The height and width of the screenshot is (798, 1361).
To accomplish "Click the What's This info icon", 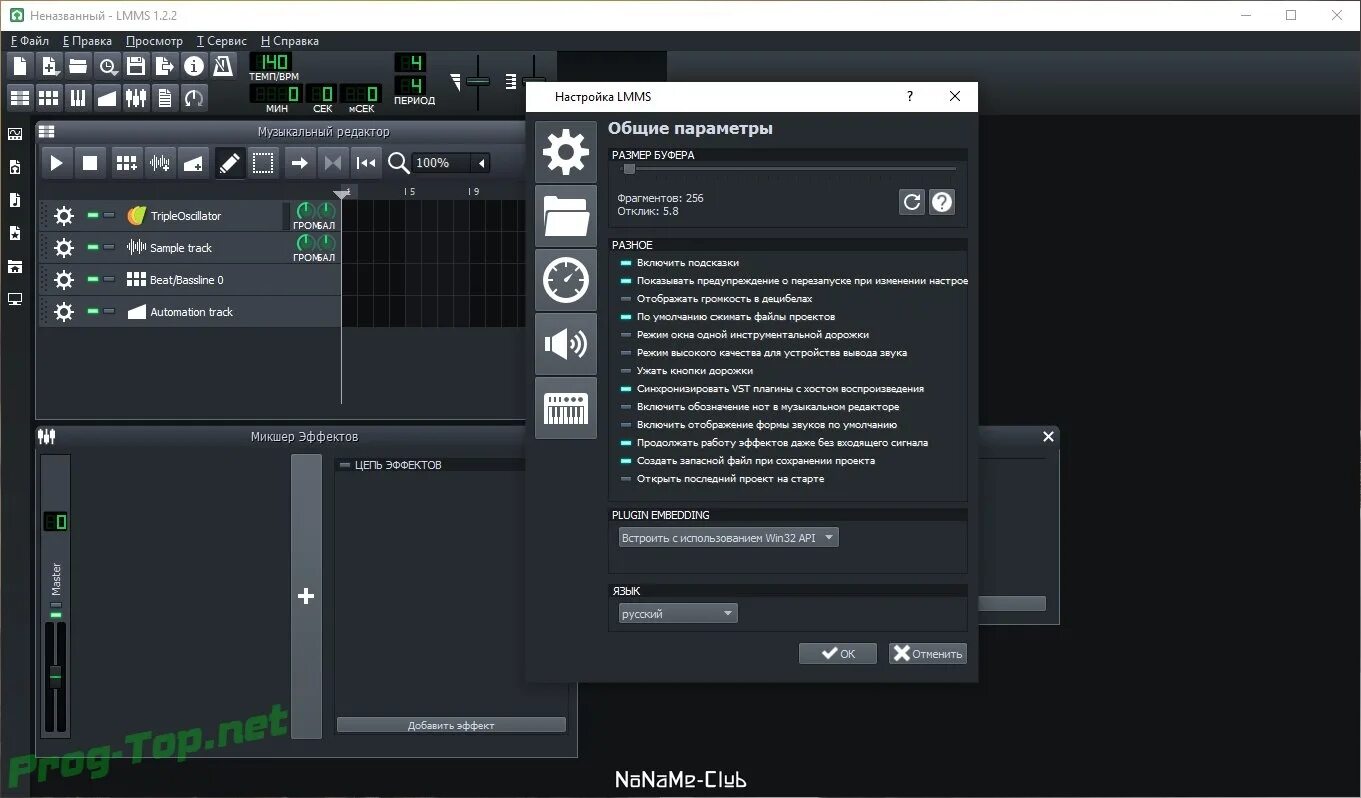I will pyautogui.click(x=194, y=66).
